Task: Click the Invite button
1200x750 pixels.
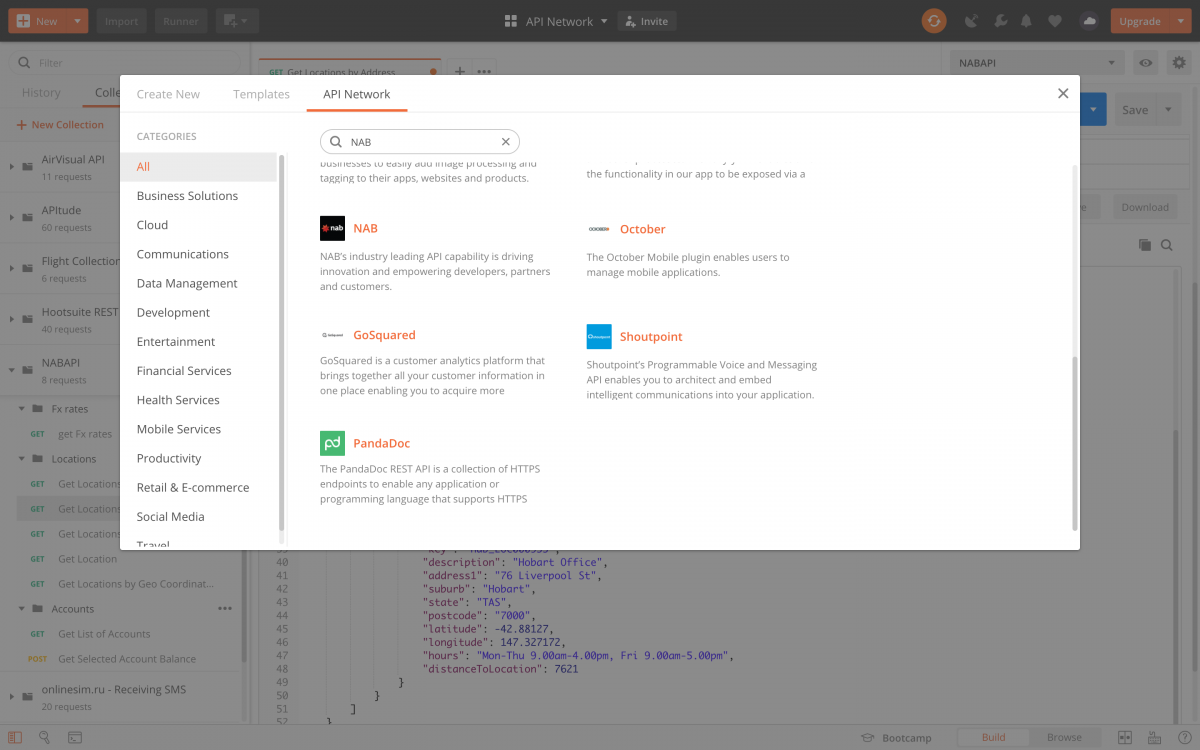Action: pyautogui.click(x=647, y=21)
